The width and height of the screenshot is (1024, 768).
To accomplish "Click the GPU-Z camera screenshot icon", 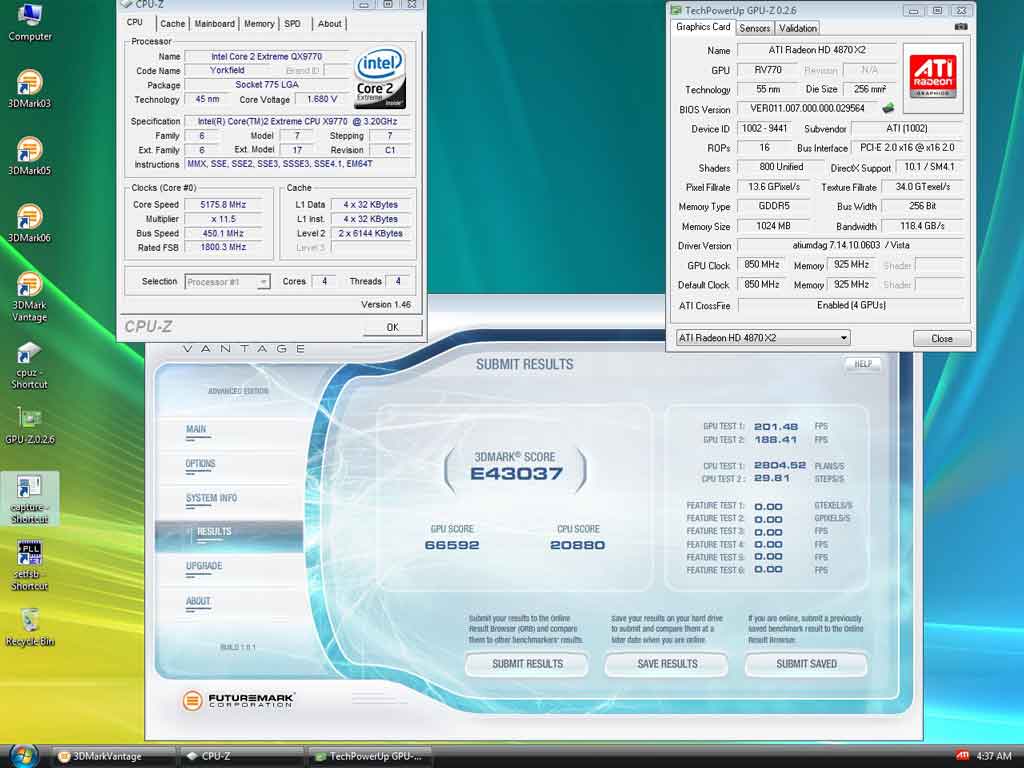I will coord(961,27).
